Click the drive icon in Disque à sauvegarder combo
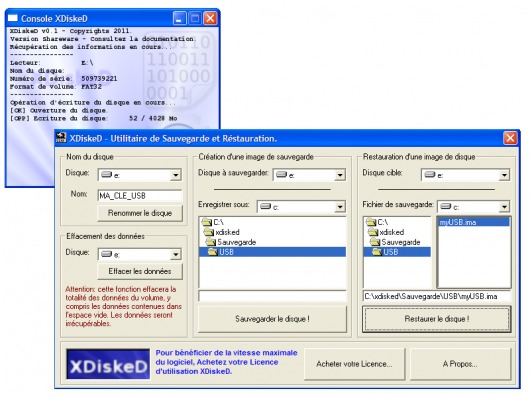This screenshot has height=397, width=530. coord(282,175)
